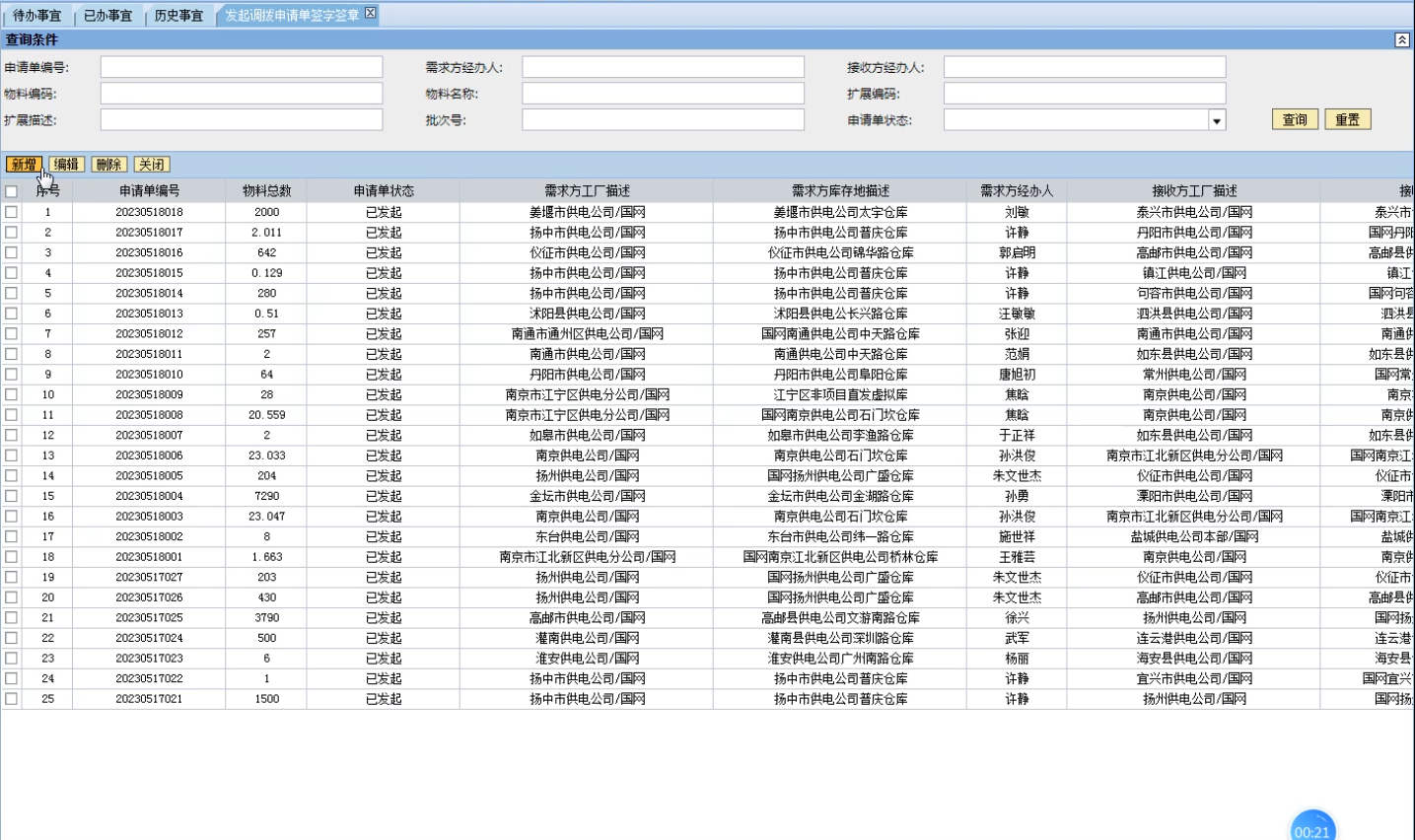Click the 编辑 toolbar button

[66, 165]
